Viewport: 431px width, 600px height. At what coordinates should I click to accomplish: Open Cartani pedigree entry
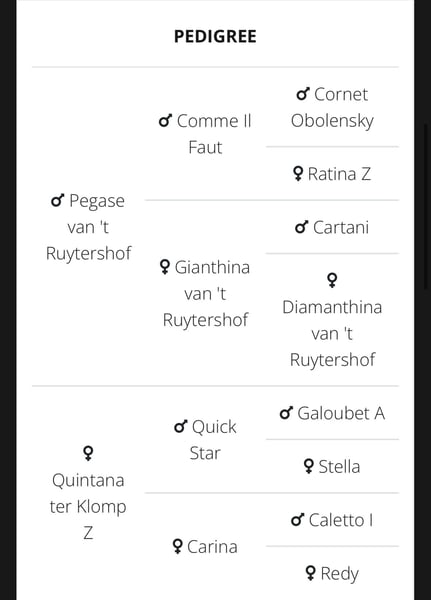pyautogui.click(x=332, y=227)
